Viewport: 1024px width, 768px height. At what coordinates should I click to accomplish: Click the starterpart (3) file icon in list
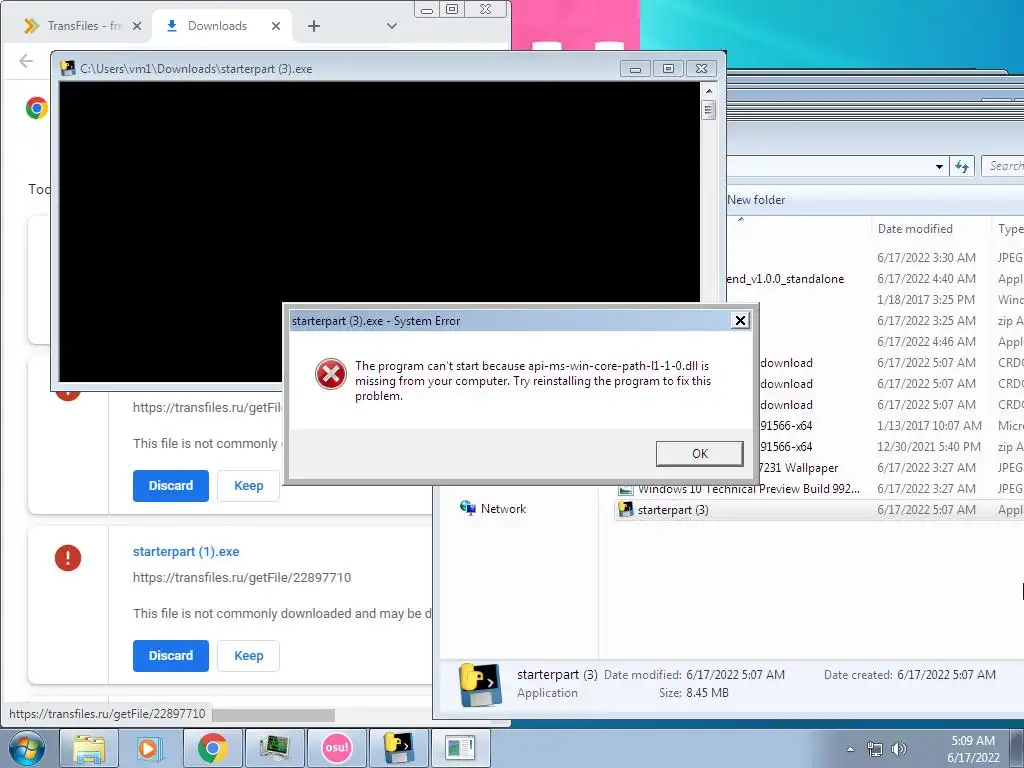pos(626,509)
